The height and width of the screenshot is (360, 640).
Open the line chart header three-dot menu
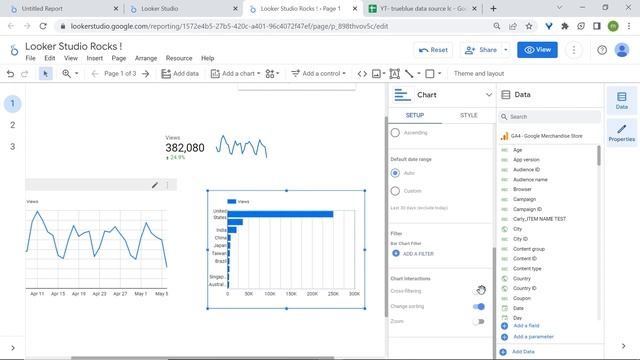click(x=167, y=185)
